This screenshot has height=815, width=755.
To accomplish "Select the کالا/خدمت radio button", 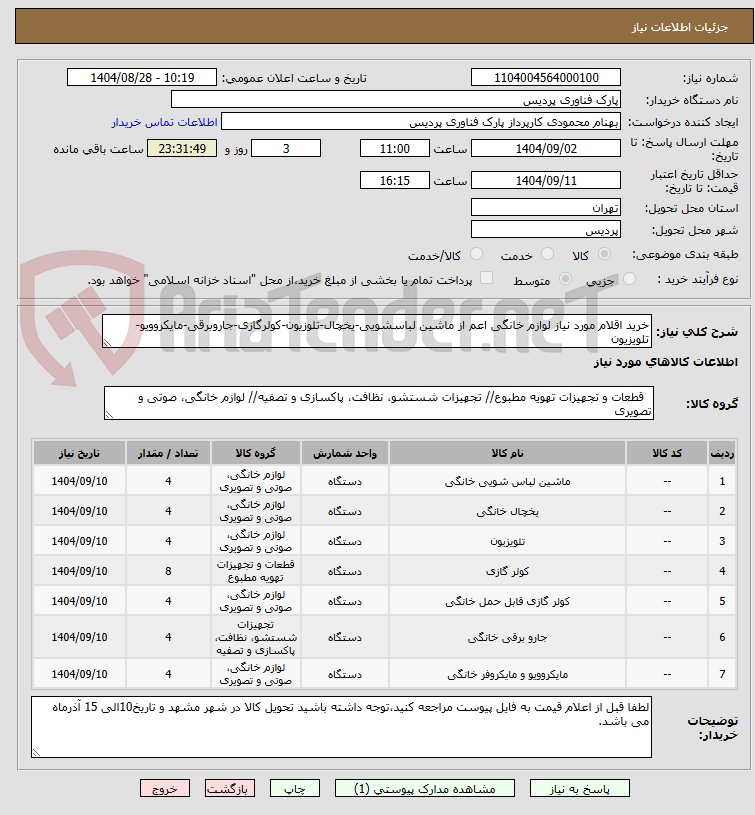I will [x=476, y=254].
